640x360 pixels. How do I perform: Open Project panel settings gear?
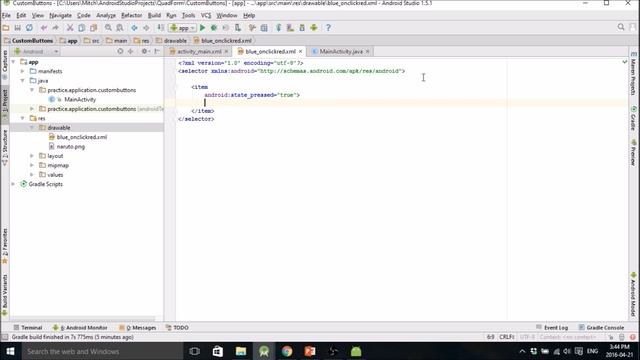144,51
